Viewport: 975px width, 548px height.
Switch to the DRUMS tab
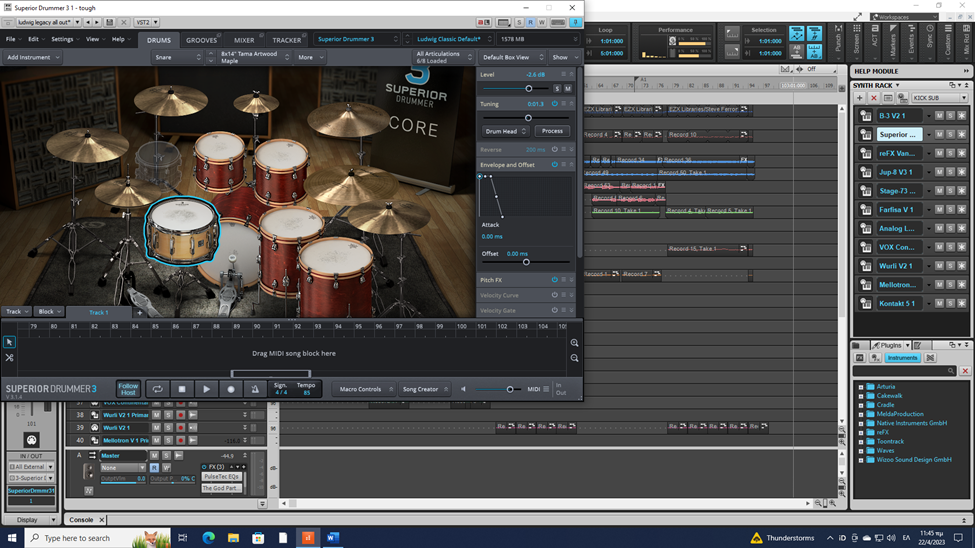(x=159, y=40)
